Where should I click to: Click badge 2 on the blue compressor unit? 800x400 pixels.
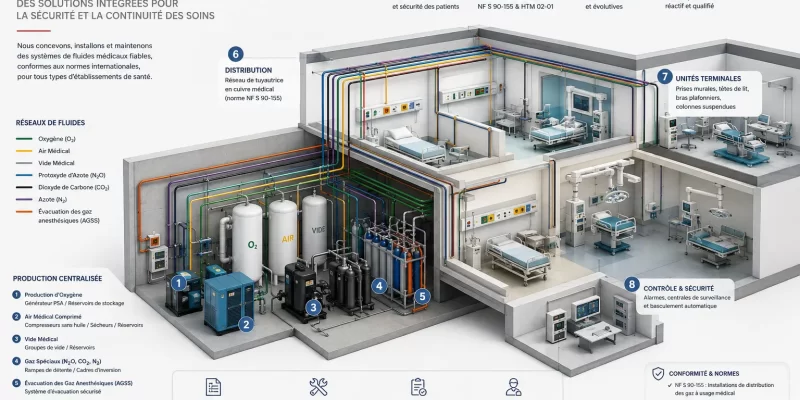pyautogui.click(x=246, y=324)
